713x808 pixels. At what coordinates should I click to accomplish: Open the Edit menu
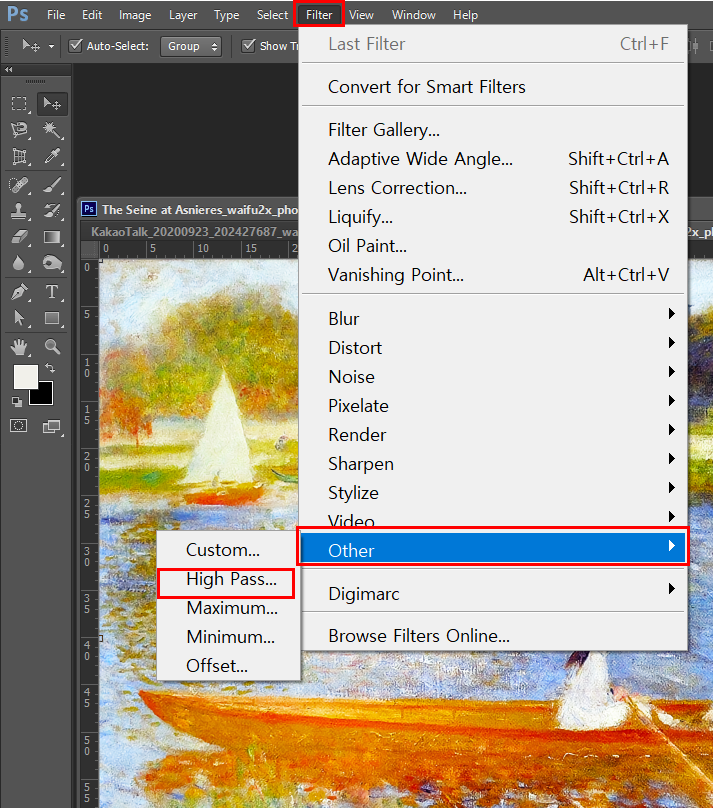click(x=92, y=15)
